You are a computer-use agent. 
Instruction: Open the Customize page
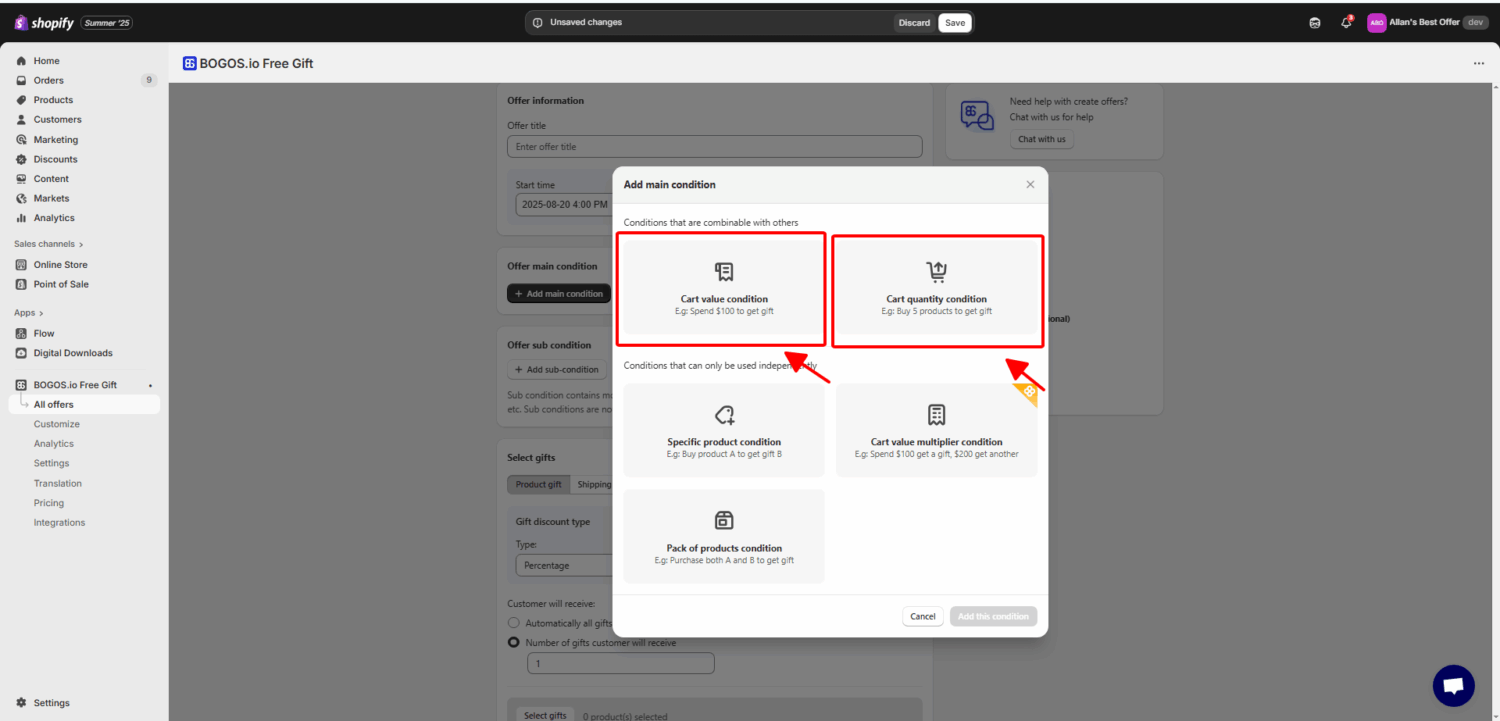tap(57, 424)
